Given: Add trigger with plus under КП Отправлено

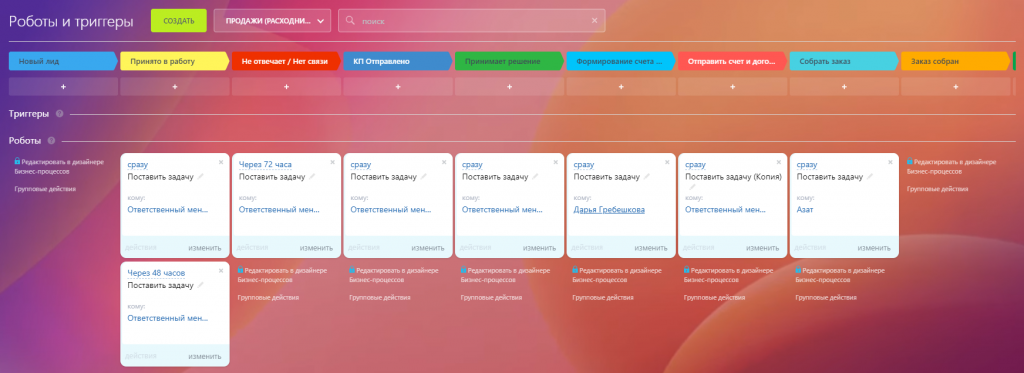Looking at the screenshot, I should (x=398, y=86).
